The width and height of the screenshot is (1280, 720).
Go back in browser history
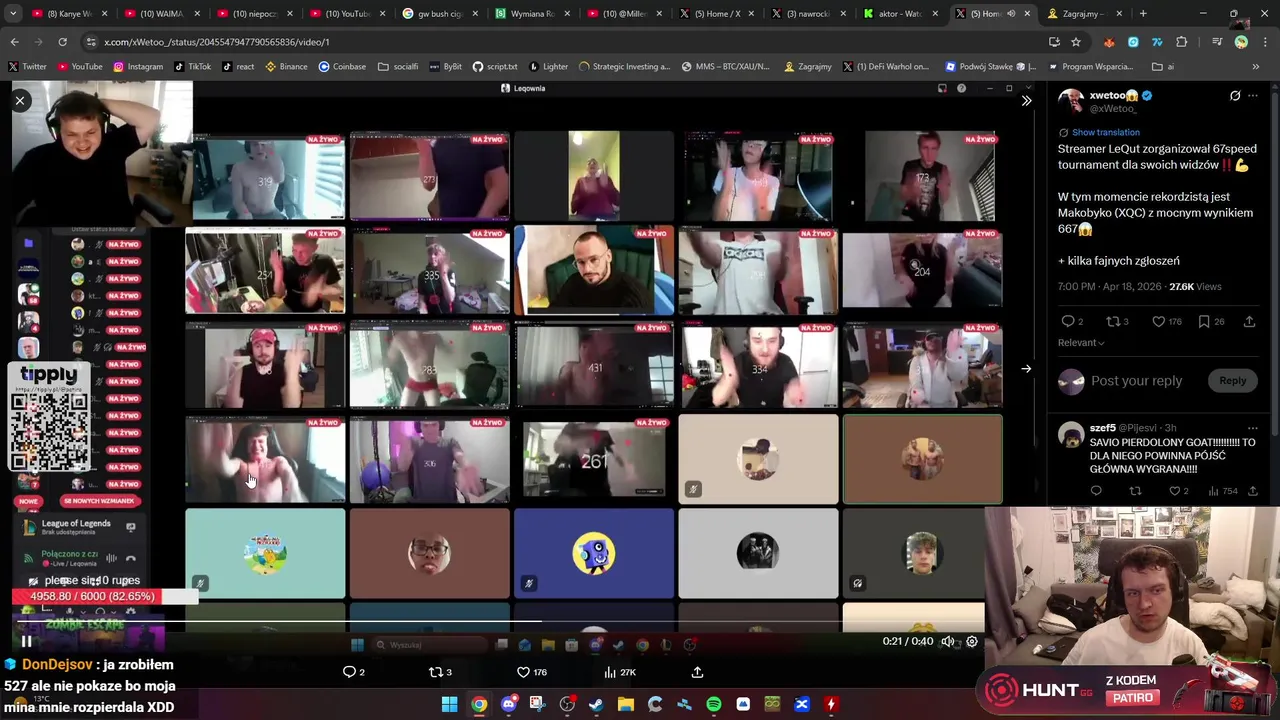click(15, 42)
